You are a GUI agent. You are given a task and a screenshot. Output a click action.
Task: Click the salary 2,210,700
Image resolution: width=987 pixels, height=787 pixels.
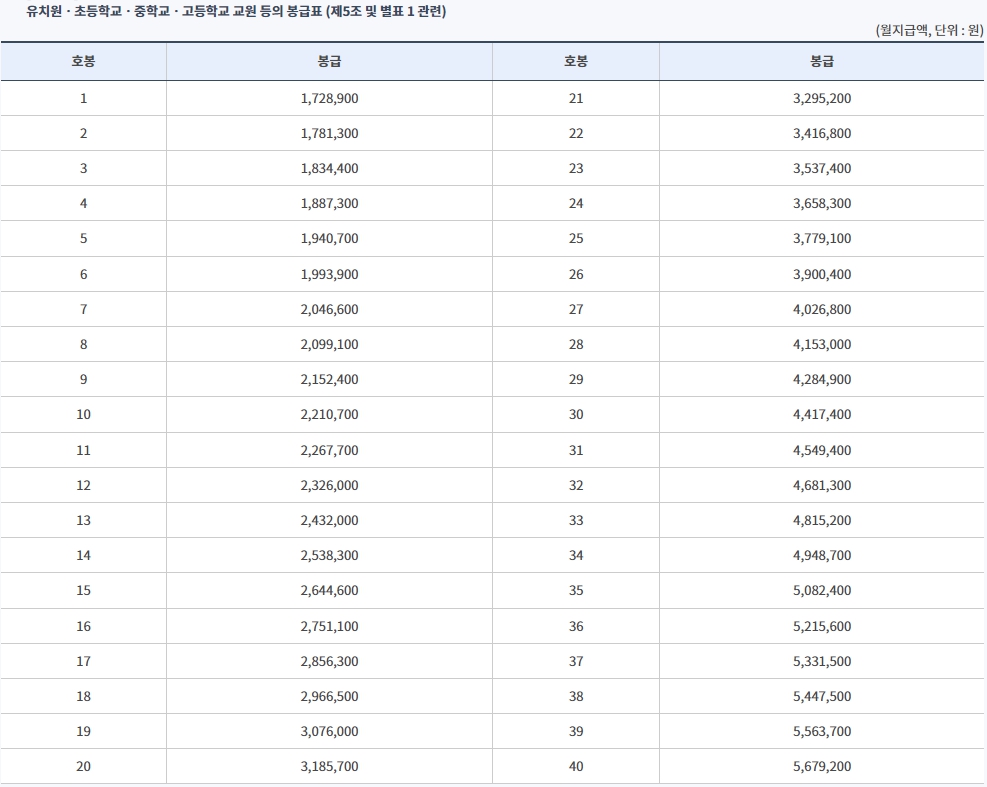pyautogui.click(x=329, y=414)
